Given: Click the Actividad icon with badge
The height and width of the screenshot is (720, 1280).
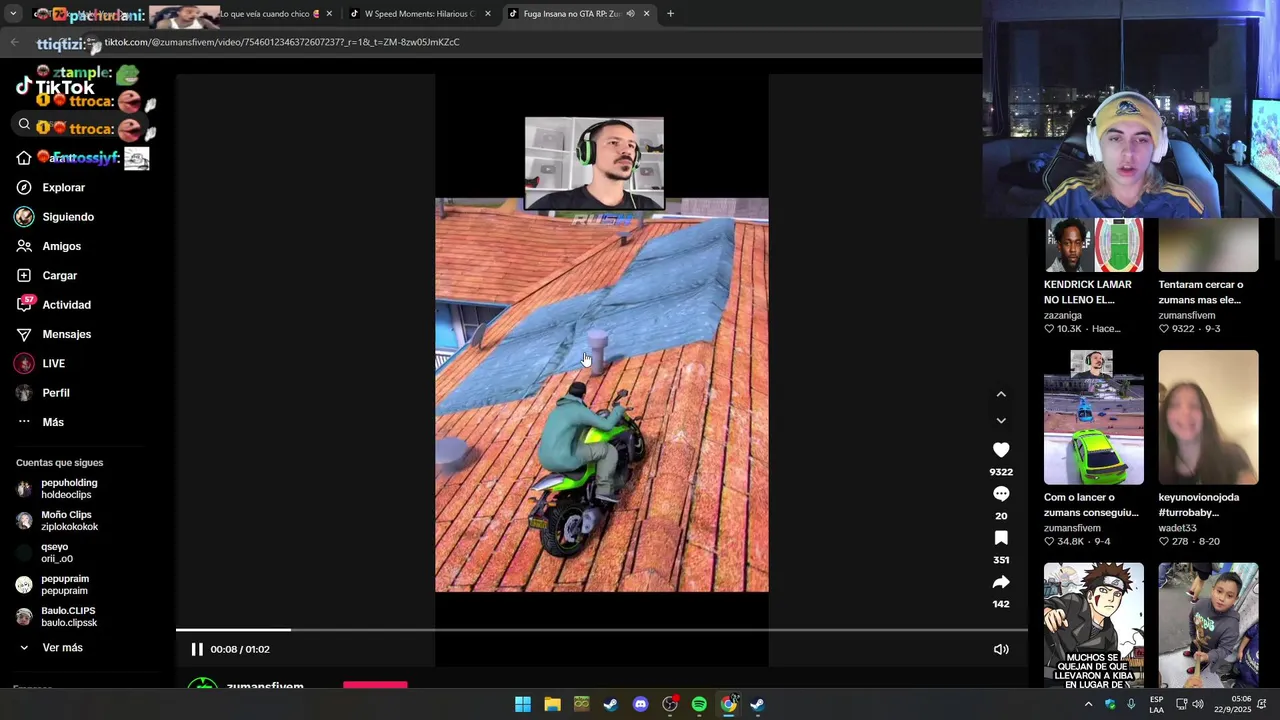Looking at the screenshot, I should point(24,305).
